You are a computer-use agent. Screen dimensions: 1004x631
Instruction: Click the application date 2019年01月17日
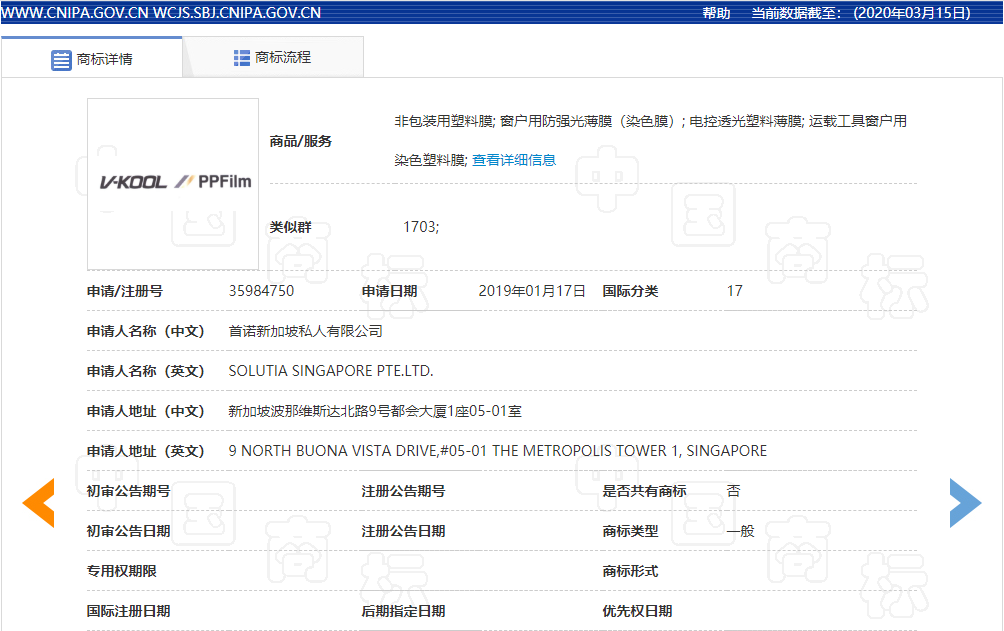(x=531, y=291)
